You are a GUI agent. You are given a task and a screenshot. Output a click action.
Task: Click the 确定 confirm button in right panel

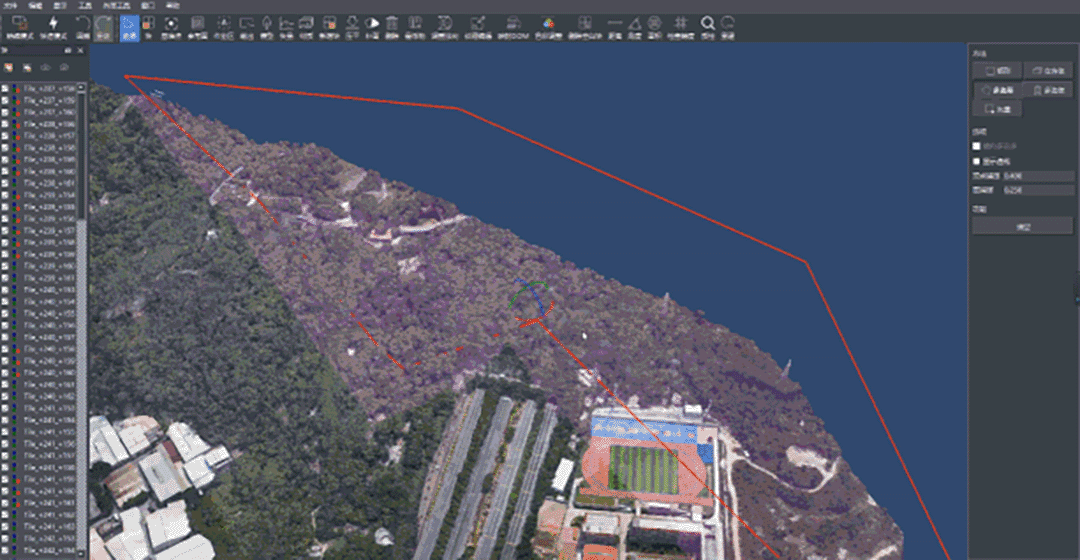(x=1021, y=227)
